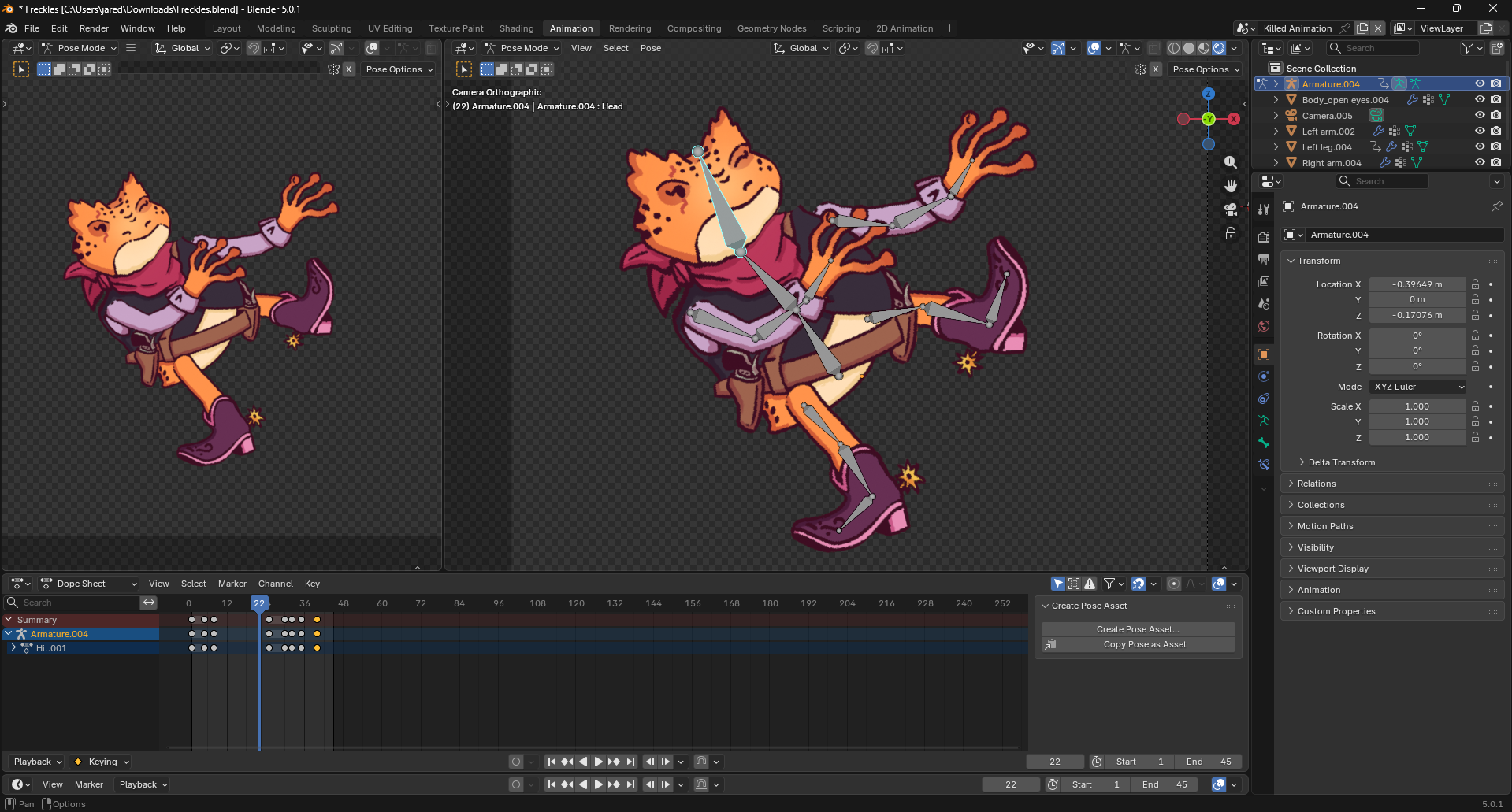The height and width of the screenshot is (812, 1512).
Task: Open the Render properties tab
Action: (1264, 238)
